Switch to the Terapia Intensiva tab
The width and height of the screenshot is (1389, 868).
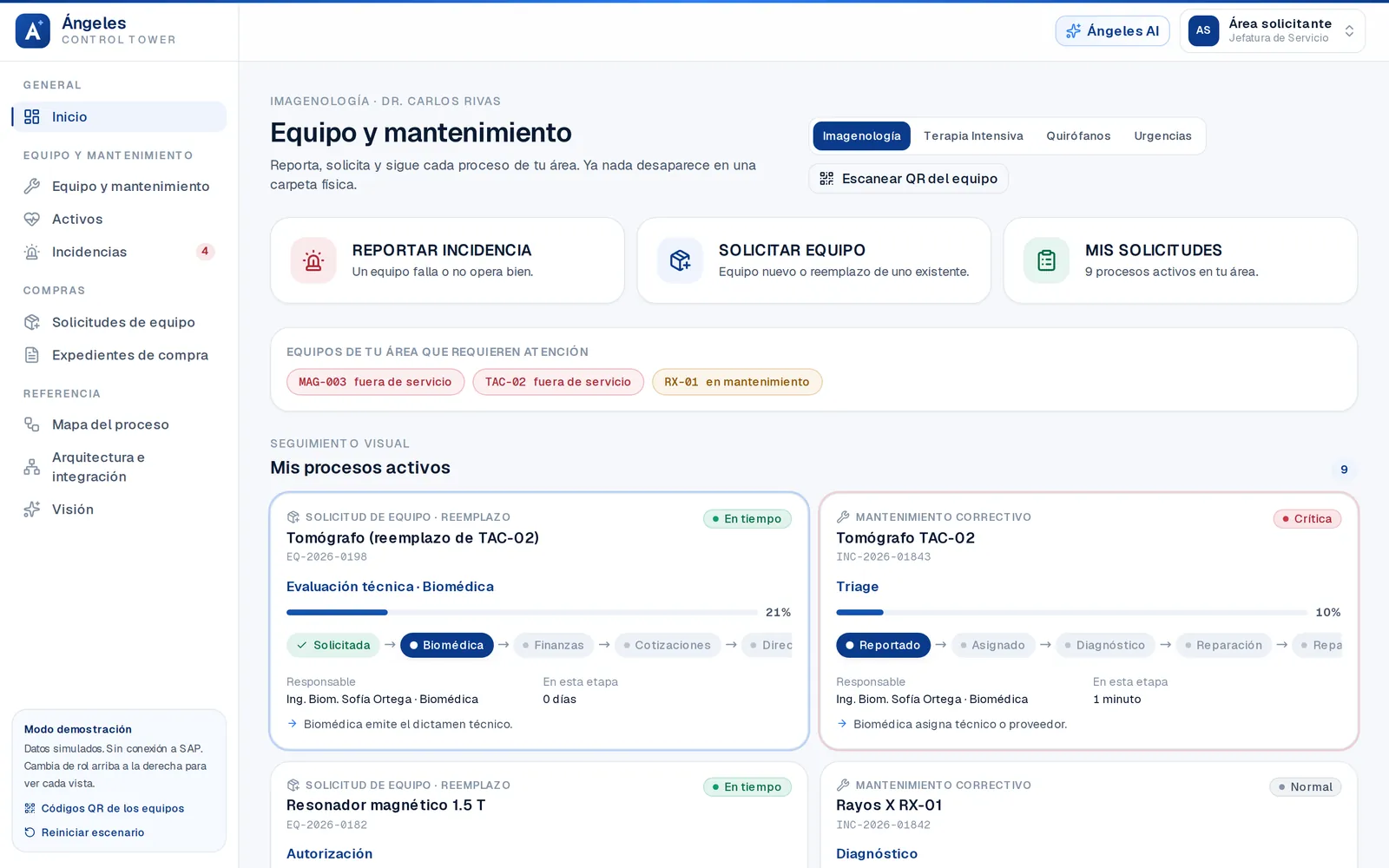pos(973,136)
